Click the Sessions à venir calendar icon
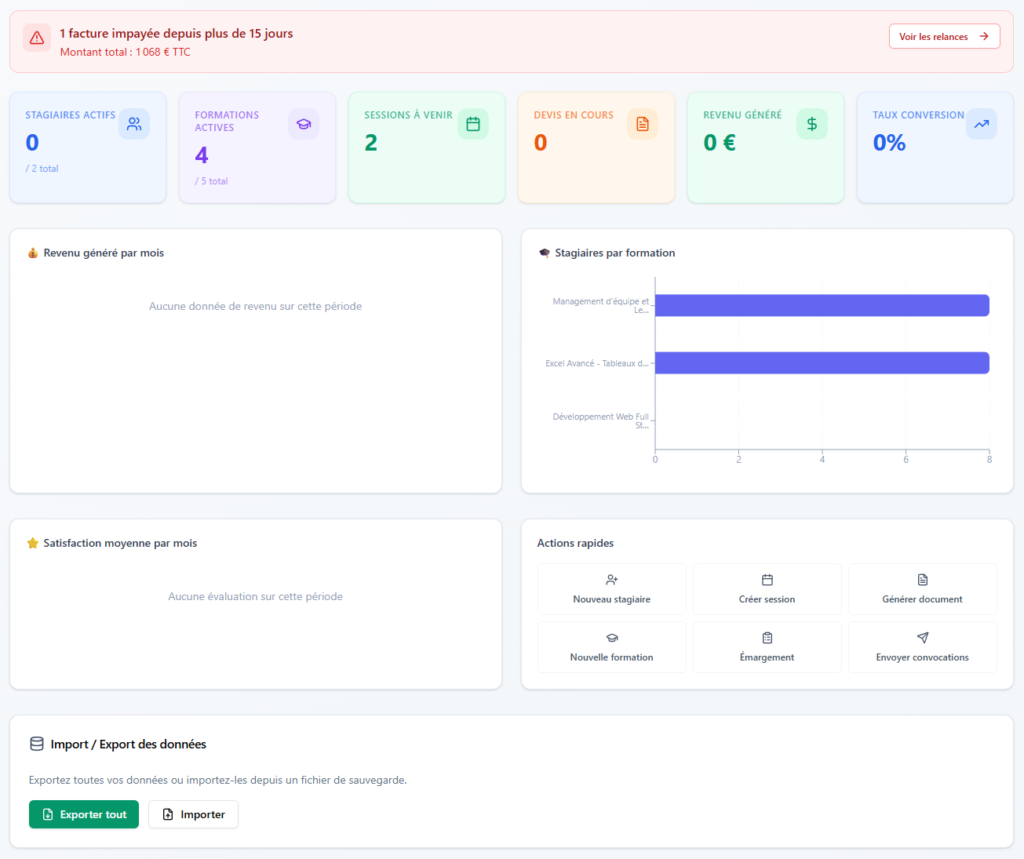1024x859 pixels. pos(473,124)
